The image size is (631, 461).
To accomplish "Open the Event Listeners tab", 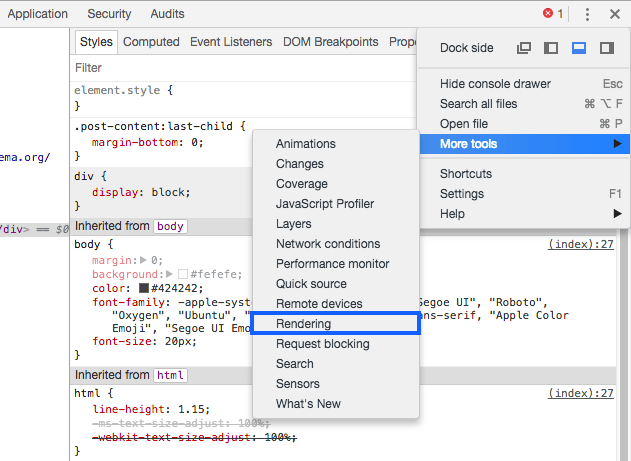I will 231,42.
